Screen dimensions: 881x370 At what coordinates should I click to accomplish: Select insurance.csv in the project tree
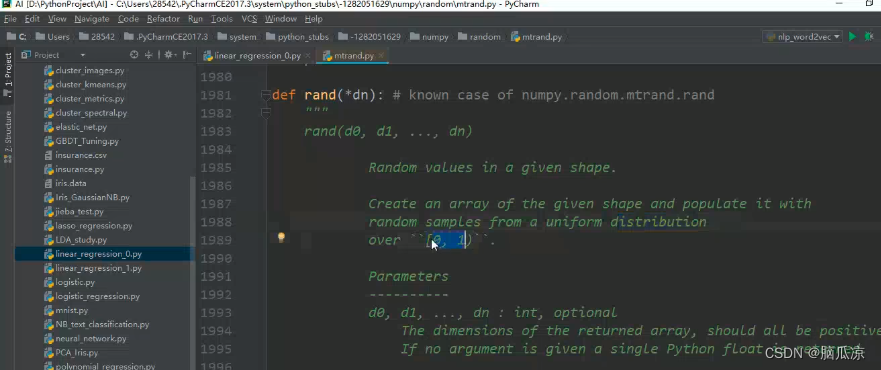[x=75, y=155]
